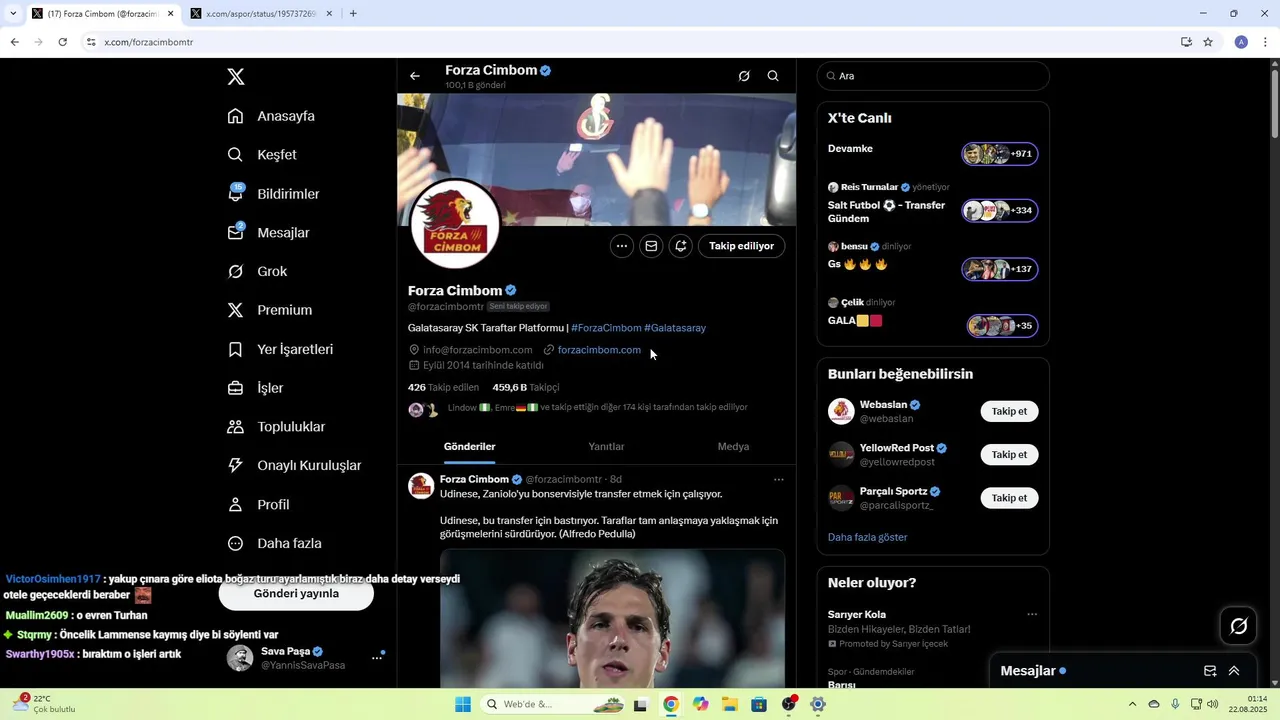Image resolution: width=1280 pixels, height=720 pixels.
Task: Click Chrome icon in taskbar
Action: [671, 705]
